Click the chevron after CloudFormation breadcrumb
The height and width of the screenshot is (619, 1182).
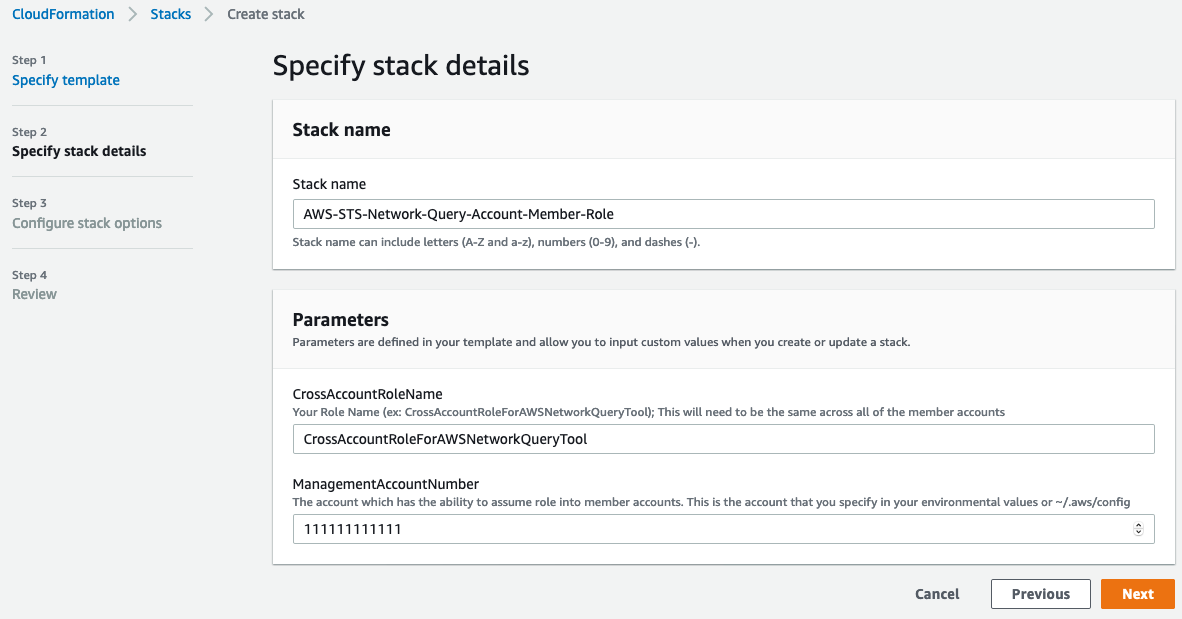[x=133, y=14]
